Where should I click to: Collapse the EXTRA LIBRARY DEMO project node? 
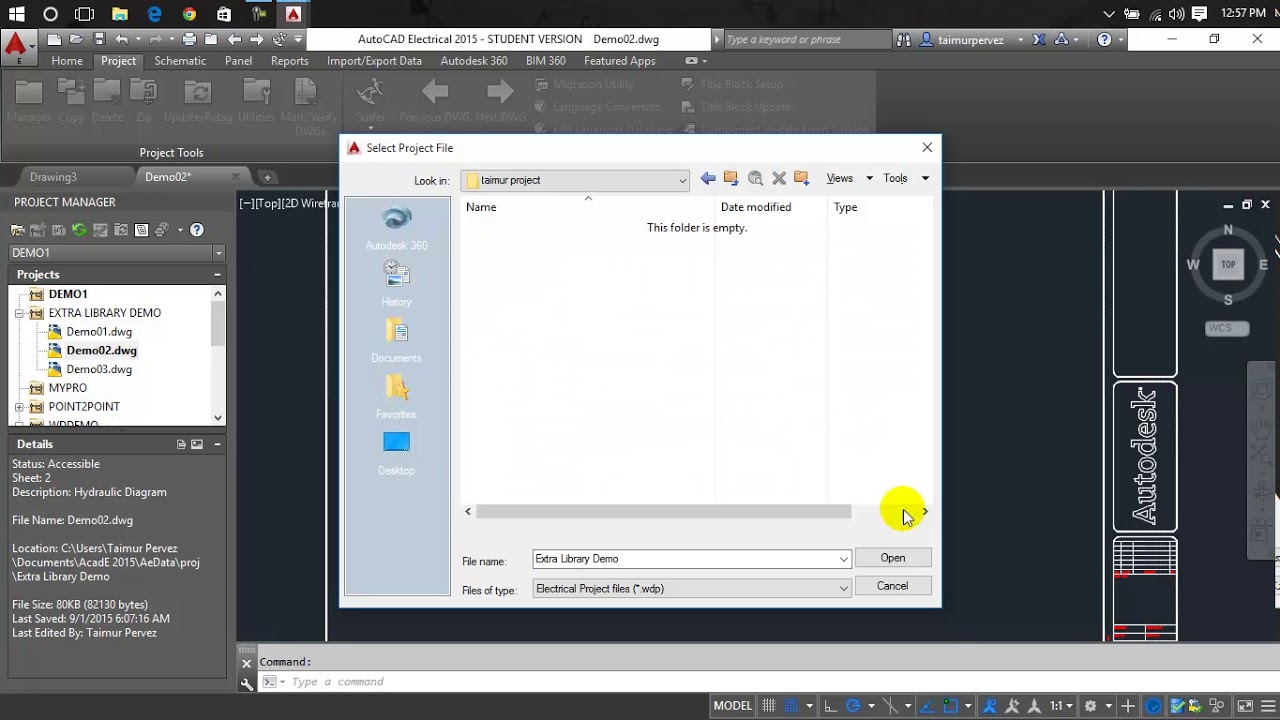pyautogui.click(x=19, y=313)
